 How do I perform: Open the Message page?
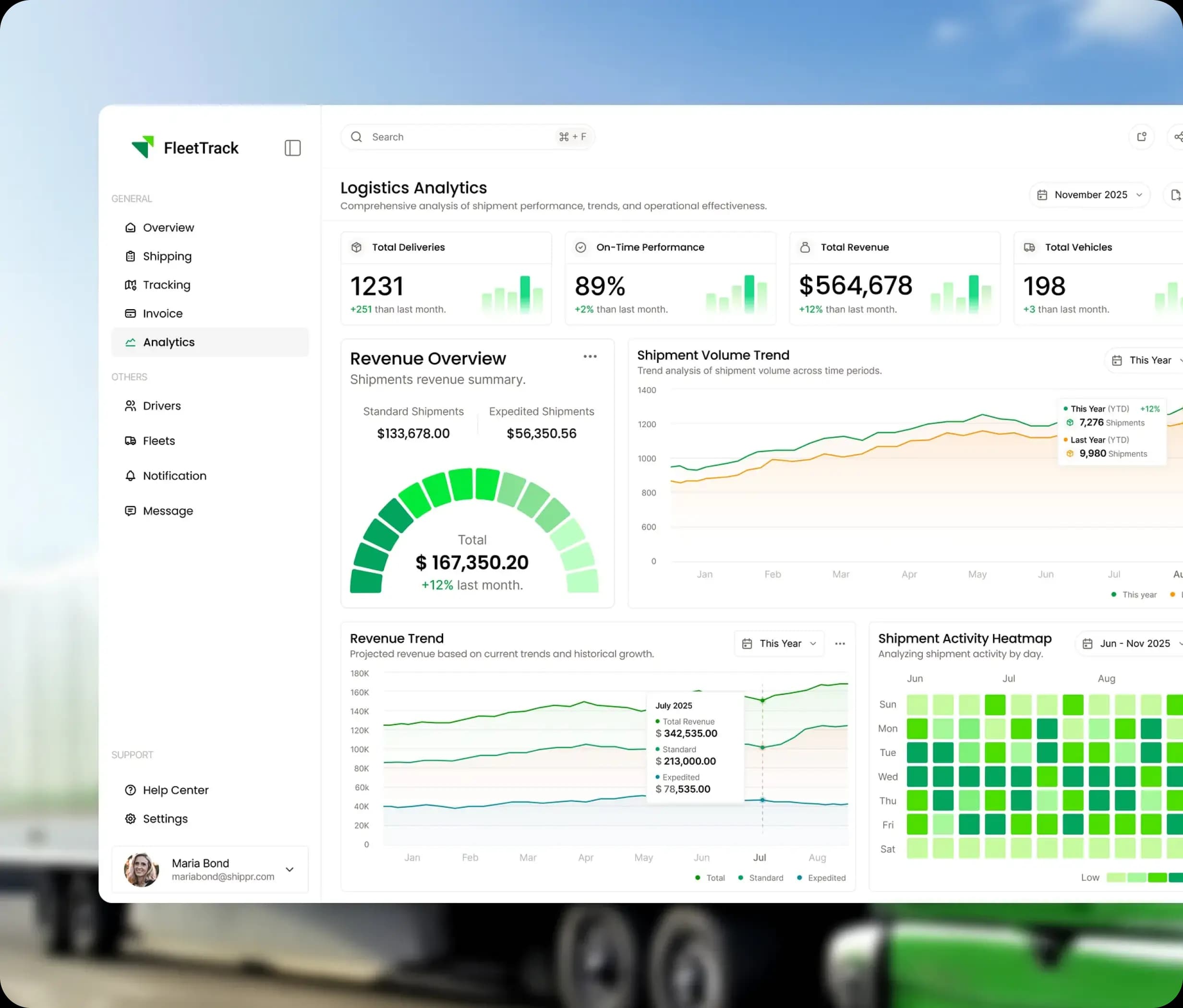click(x=209, y=511)
